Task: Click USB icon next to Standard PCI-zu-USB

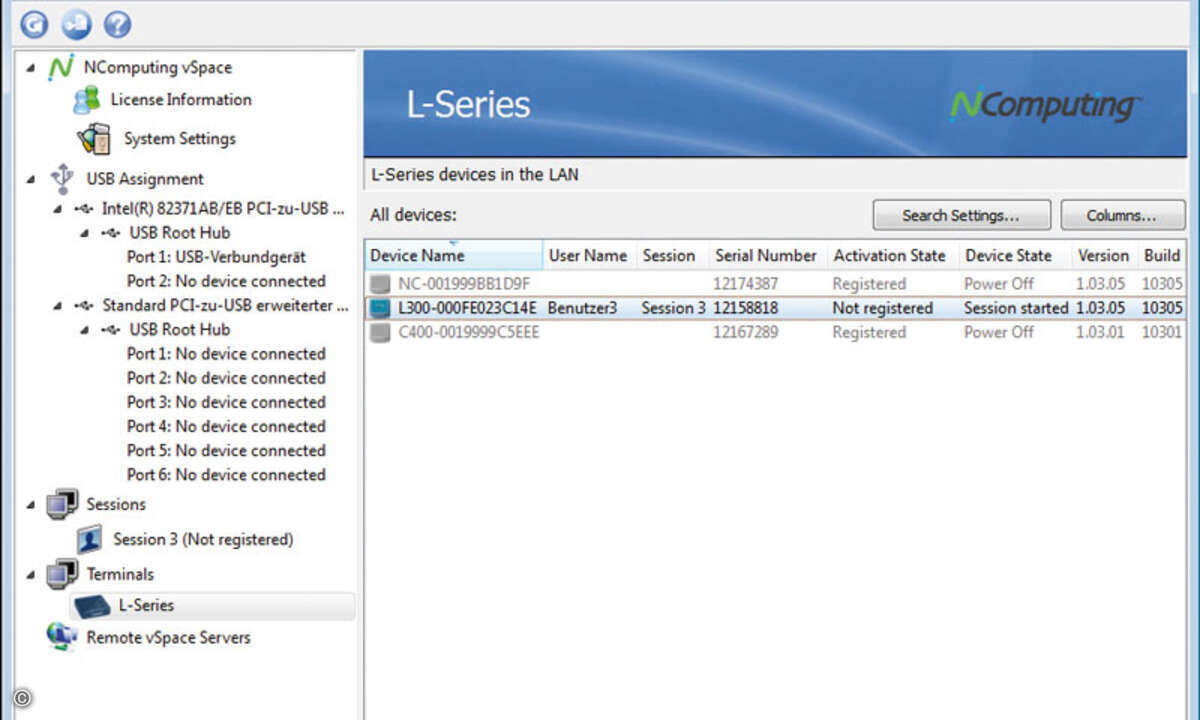Action: [x=84, y=305]
